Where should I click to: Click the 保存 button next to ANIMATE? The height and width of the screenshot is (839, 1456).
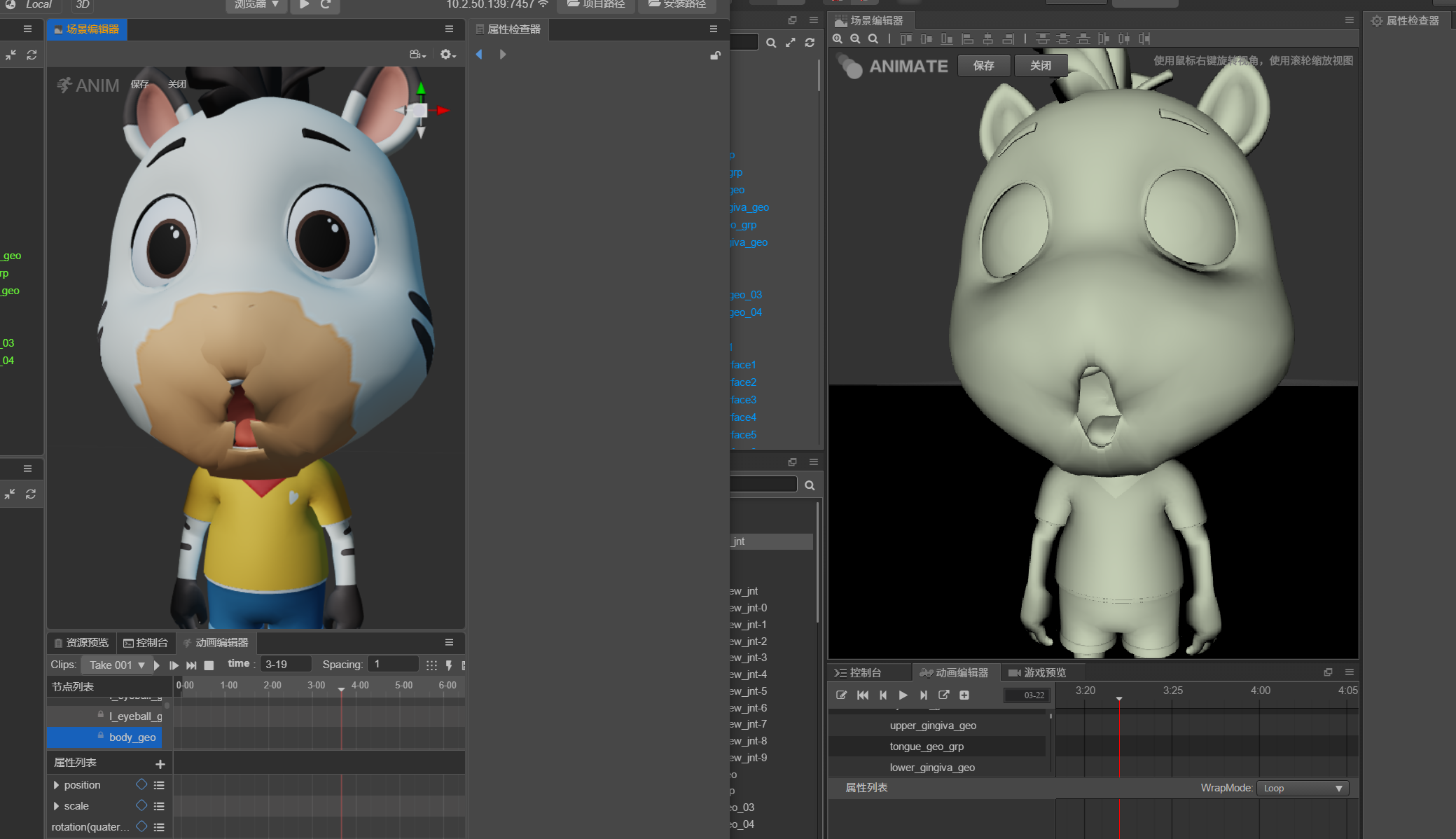[x=983, y=65]
